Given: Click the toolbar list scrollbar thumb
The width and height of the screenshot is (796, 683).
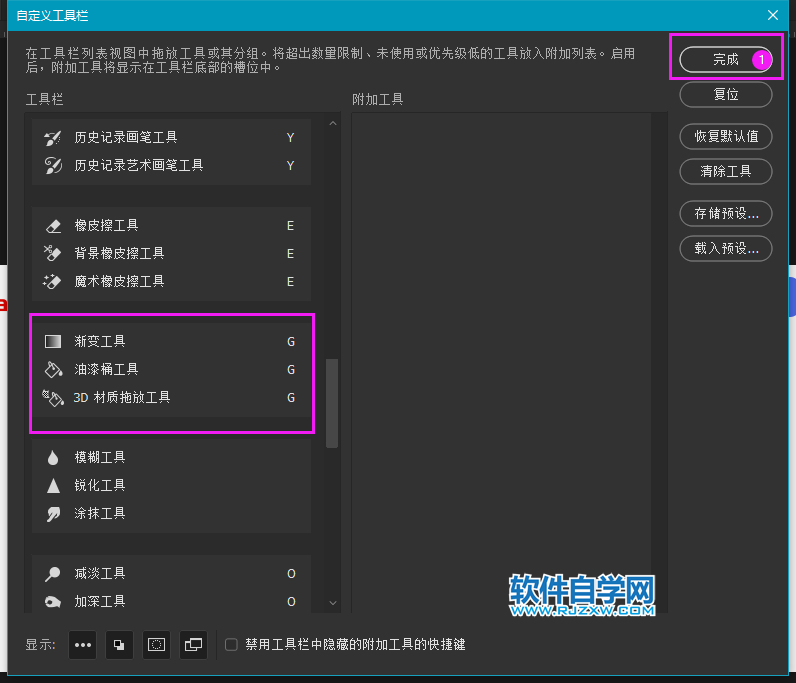Looking at the screenshot, I should pos(332,403).
